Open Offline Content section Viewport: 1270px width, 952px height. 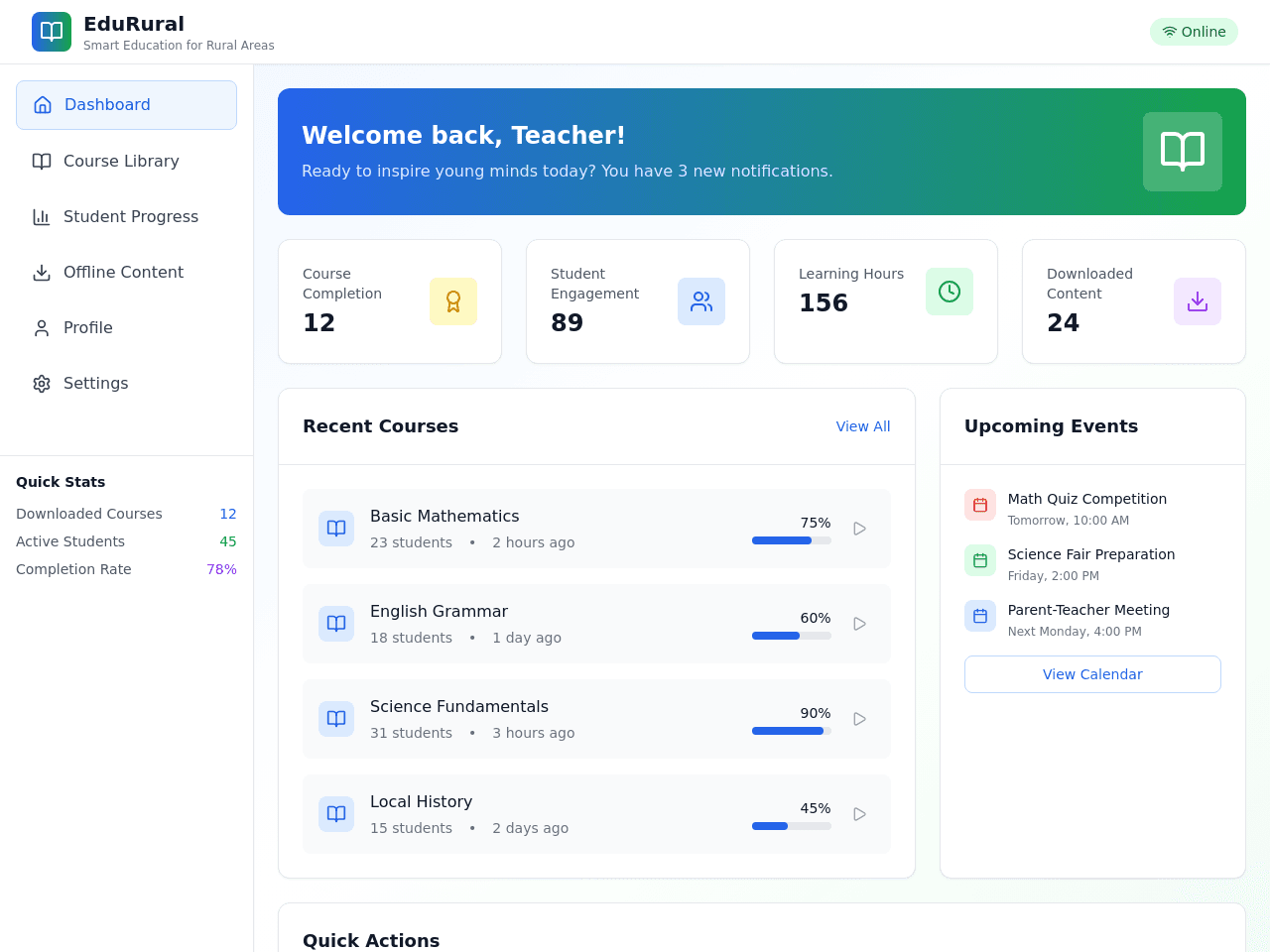click(126, 273)
